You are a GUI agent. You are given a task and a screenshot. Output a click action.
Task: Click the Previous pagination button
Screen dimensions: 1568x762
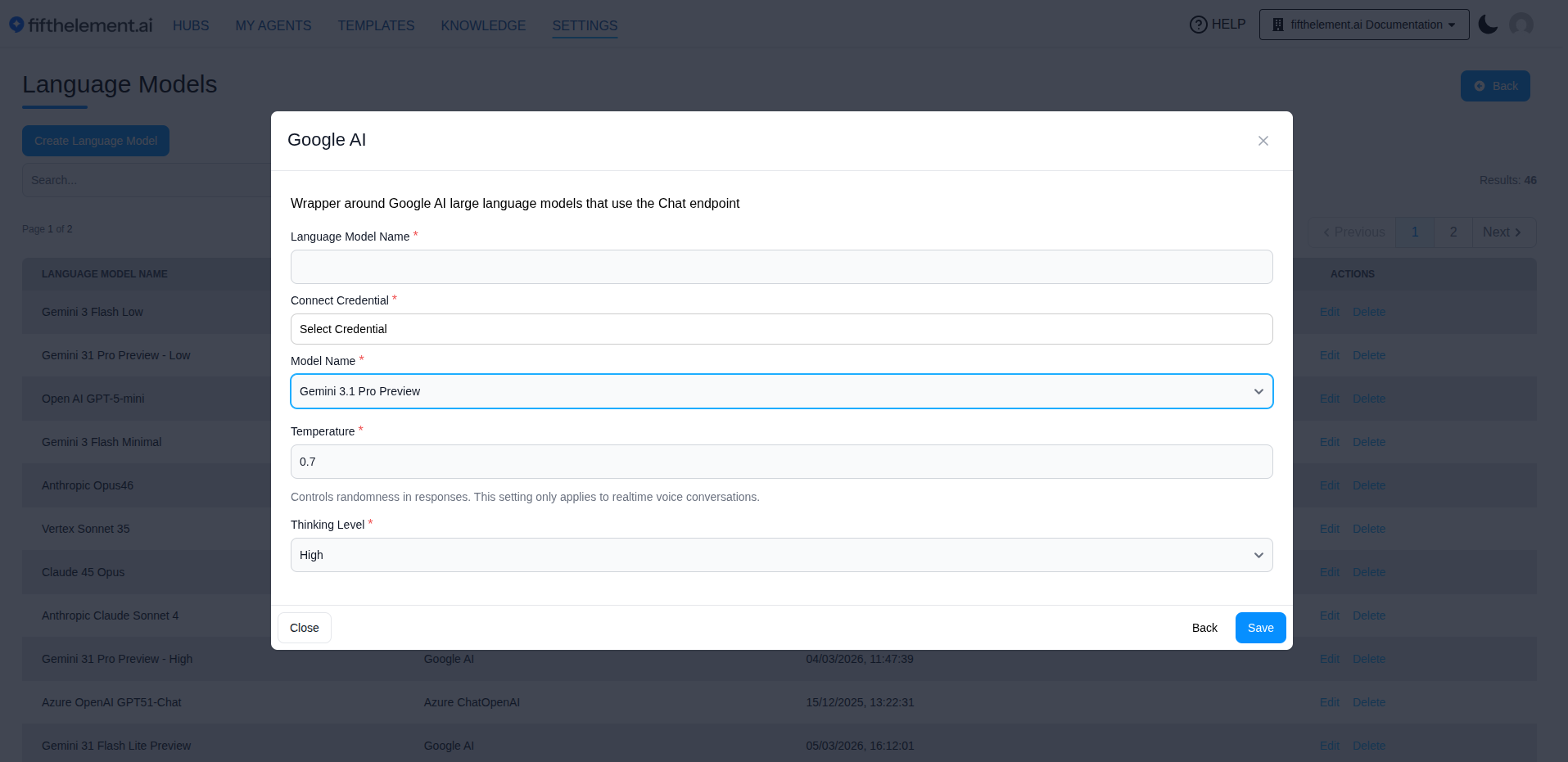(1353, 232)
